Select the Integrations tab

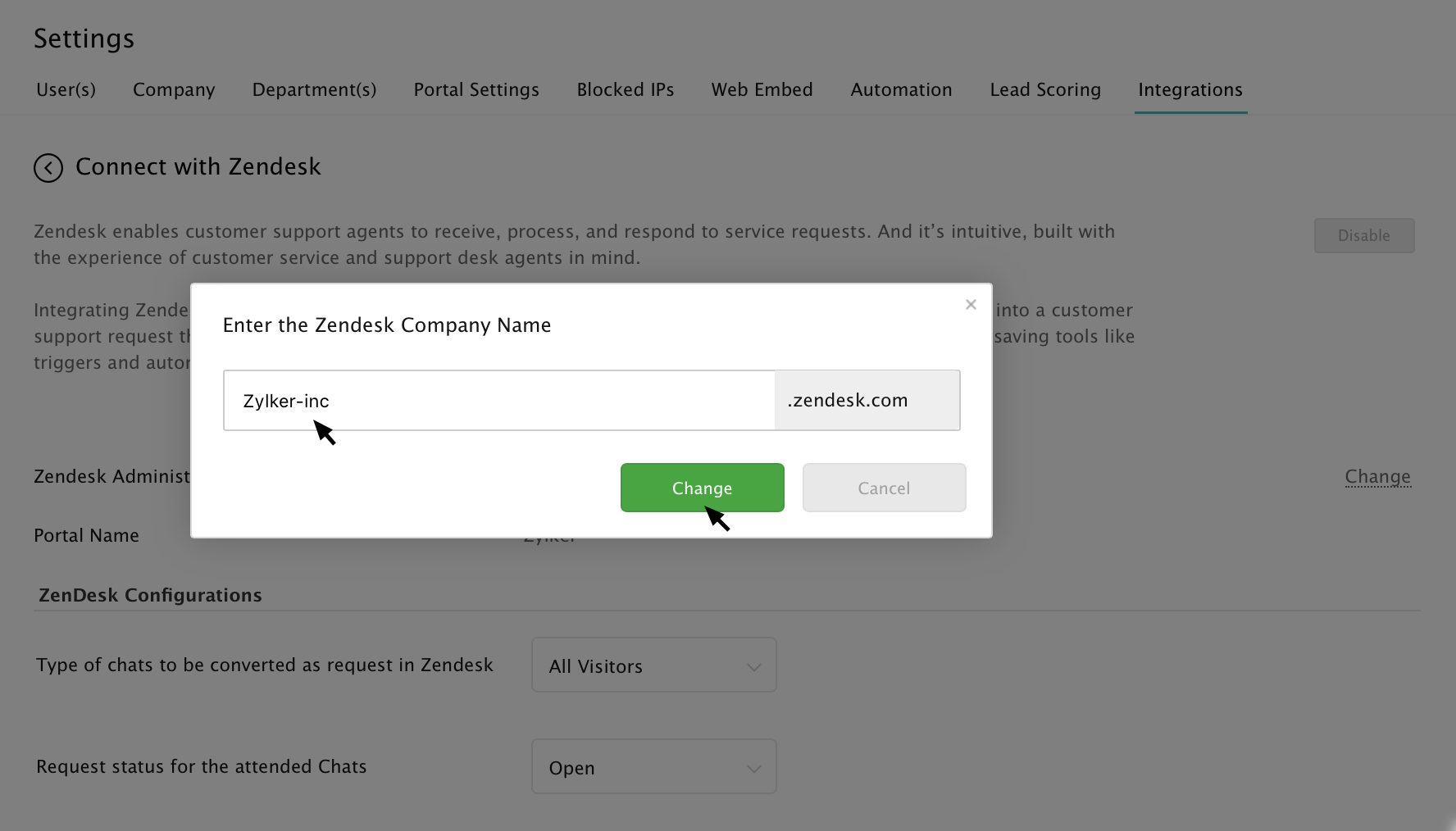[1190, 90]
